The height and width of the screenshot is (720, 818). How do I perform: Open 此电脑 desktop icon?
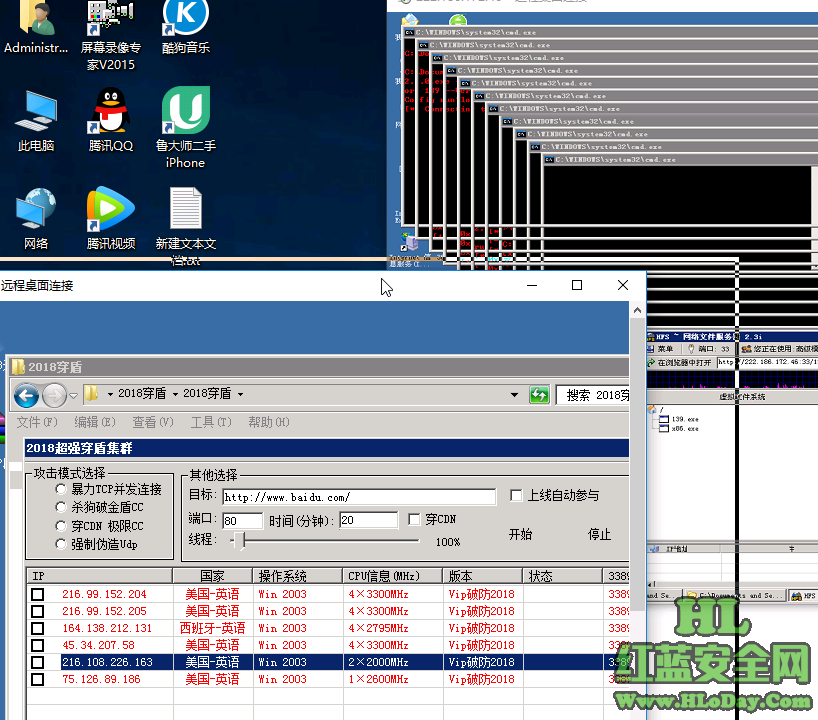(x=35, y=121)
